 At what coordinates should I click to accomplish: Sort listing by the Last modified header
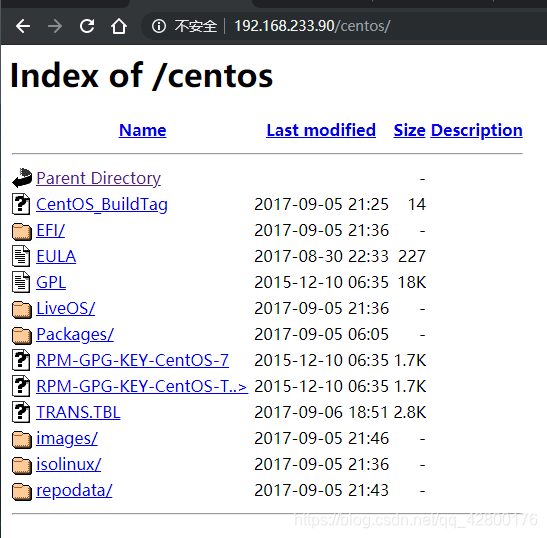point(321,130)
